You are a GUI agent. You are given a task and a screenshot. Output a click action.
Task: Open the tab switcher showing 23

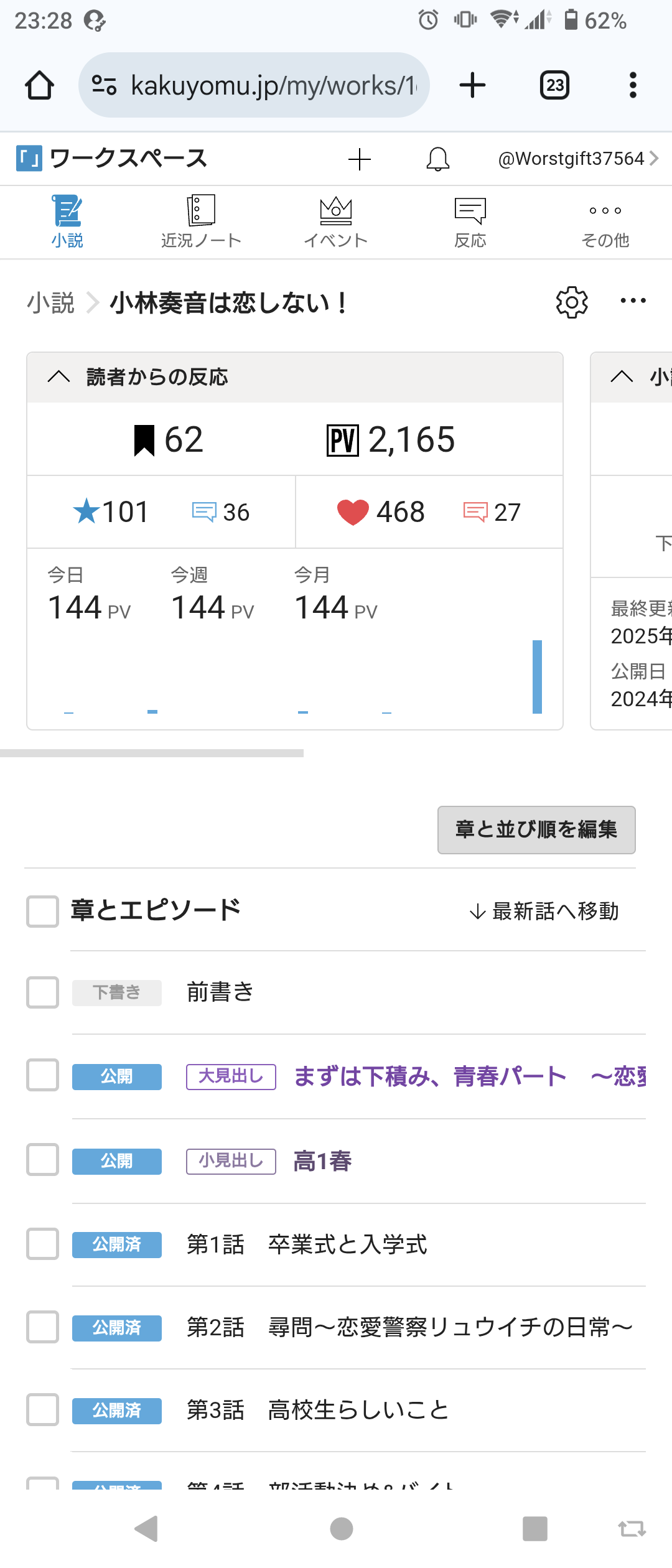(554, 85)
